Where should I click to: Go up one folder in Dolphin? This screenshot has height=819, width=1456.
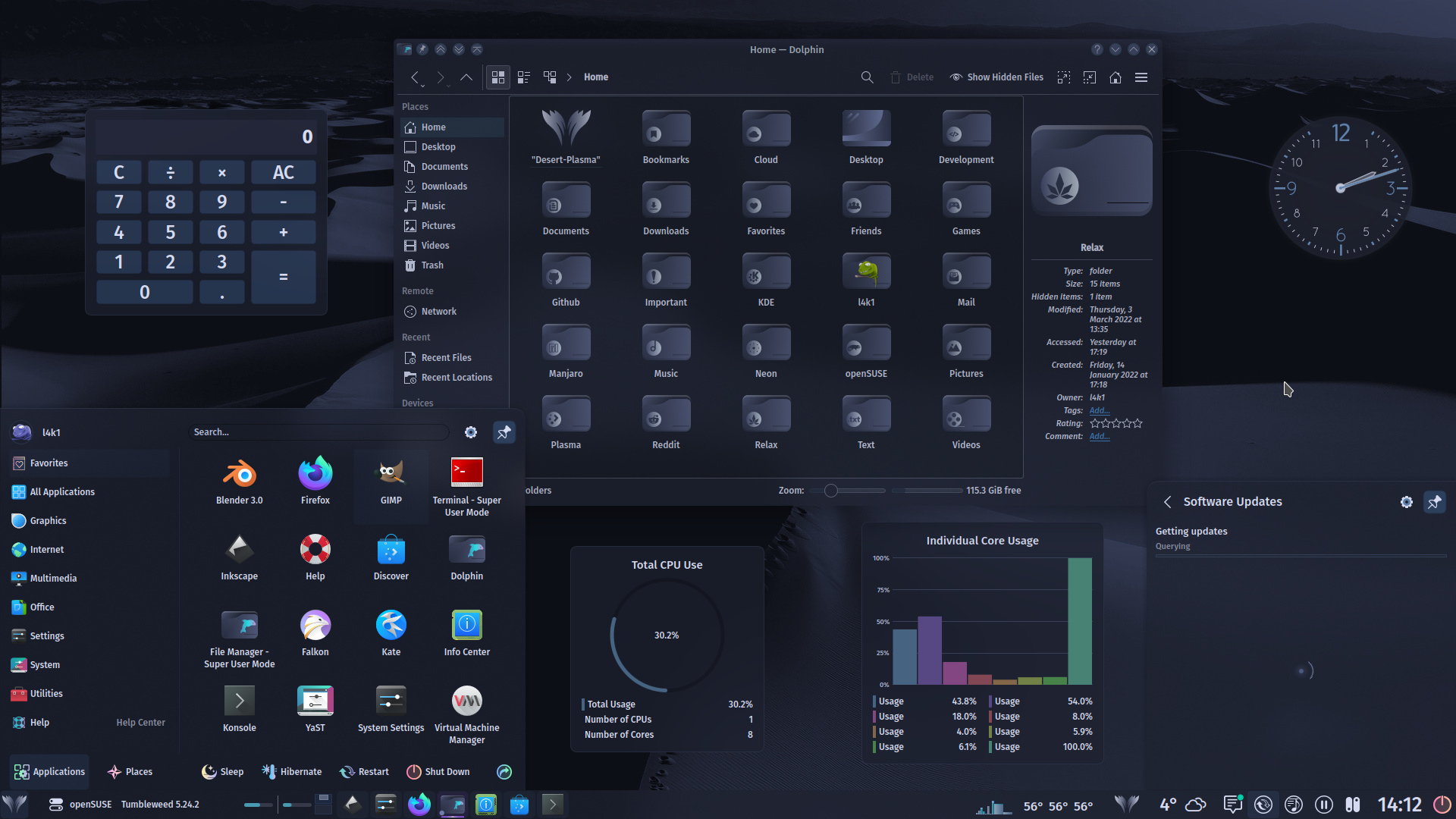pos(466,77)
